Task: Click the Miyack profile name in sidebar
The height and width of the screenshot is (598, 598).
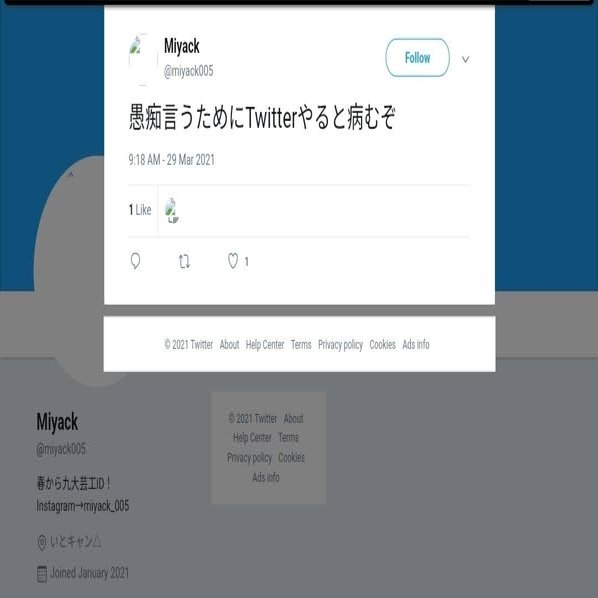Action: 57,422
